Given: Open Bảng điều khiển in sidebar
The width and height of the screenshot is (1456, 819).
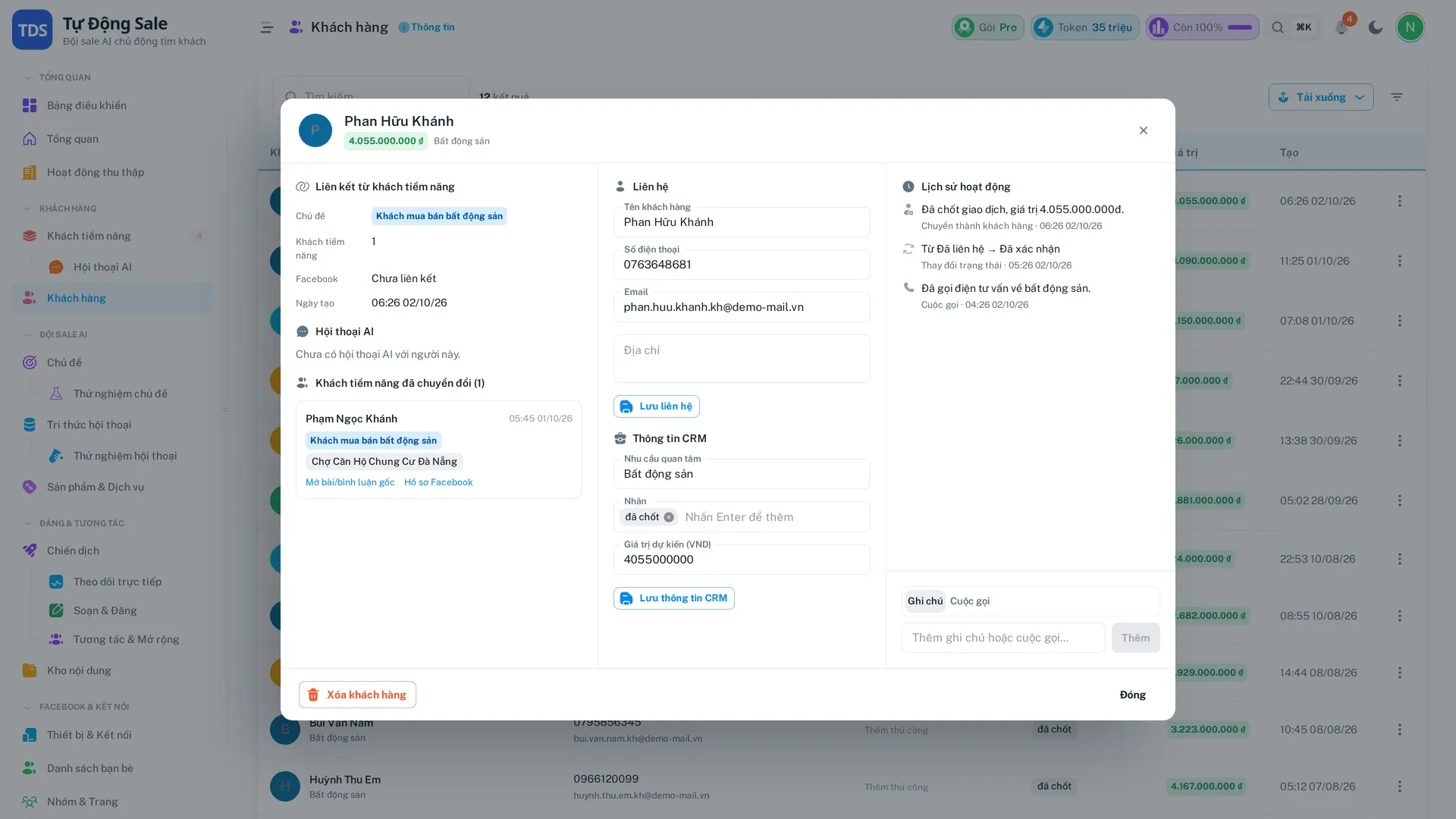Looking at the screenshot, I should pos(114,105).
